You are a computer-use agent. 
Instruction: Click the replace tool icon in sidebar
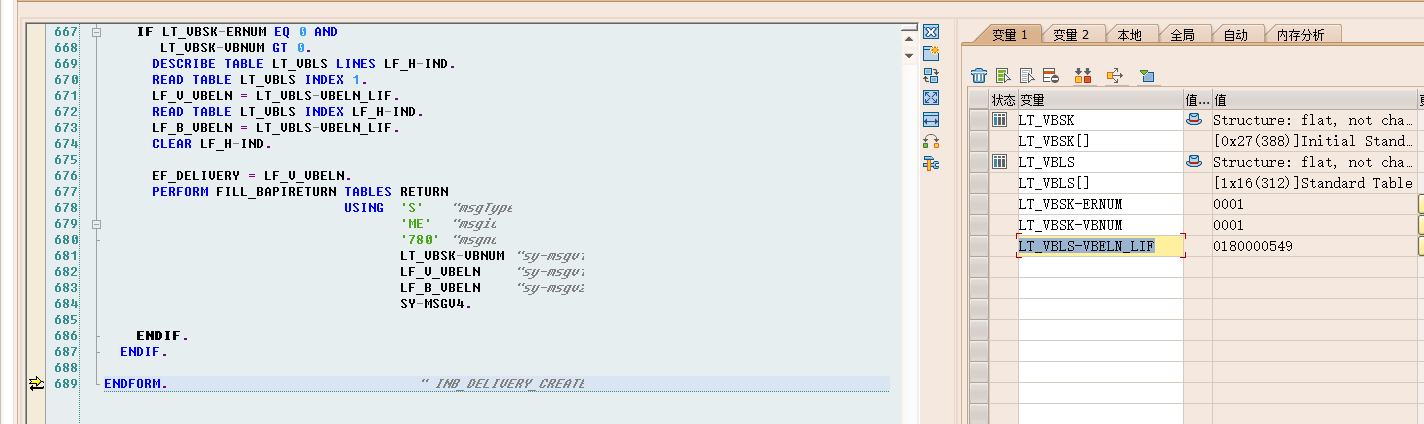tap(931, 76)
